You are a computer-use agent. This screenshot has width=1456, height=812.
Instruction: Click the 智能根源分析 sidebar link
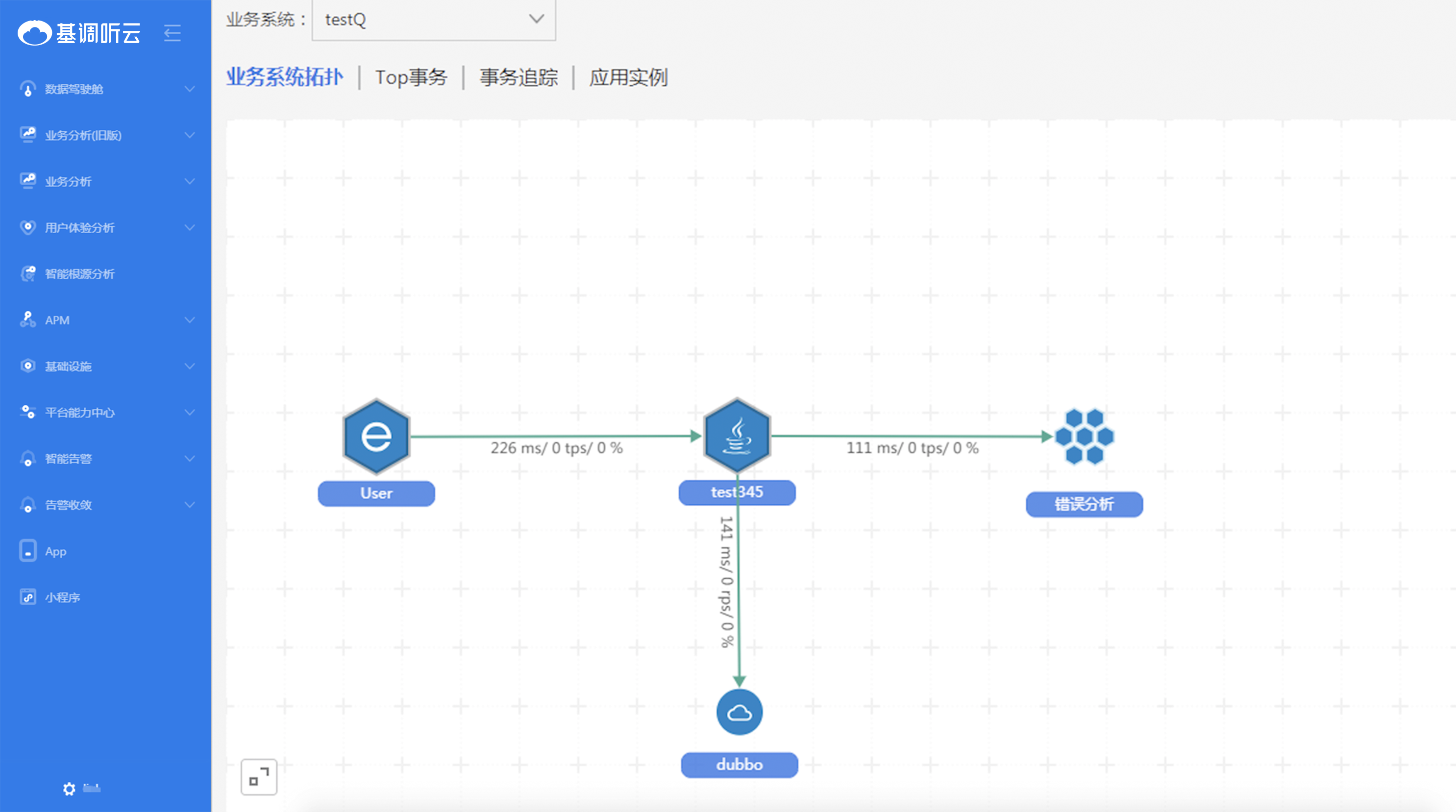click(79, 274)
